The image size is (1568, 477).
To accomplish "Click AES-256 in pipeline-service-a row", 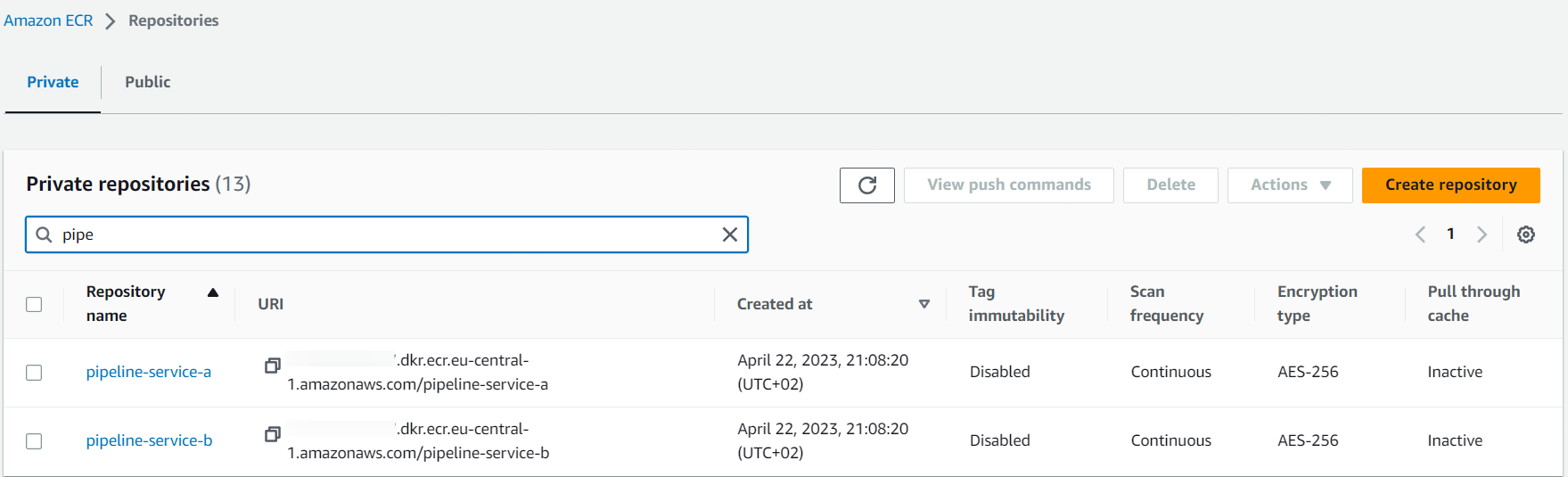I will (x=1308, y=372).
